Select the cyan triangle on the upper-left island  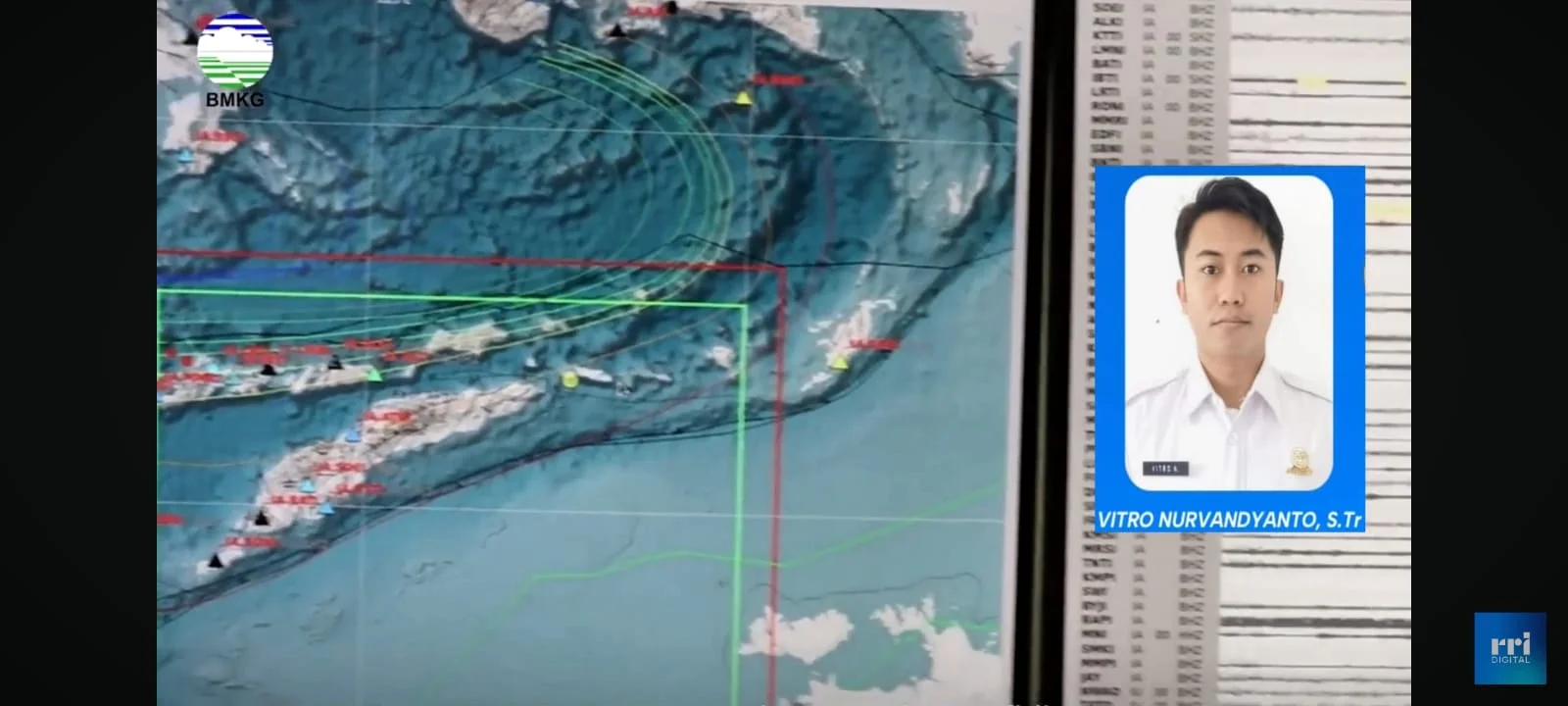click(185, 155)
